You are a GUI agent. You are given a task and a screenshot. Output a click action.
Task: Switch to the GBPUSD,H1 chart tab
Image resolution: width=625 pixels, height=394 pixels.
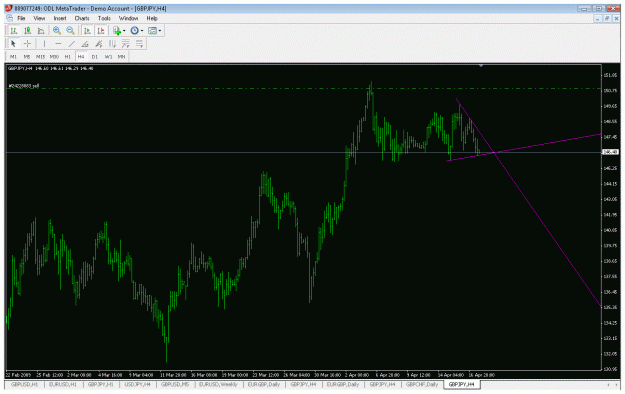tap(24, 384)
